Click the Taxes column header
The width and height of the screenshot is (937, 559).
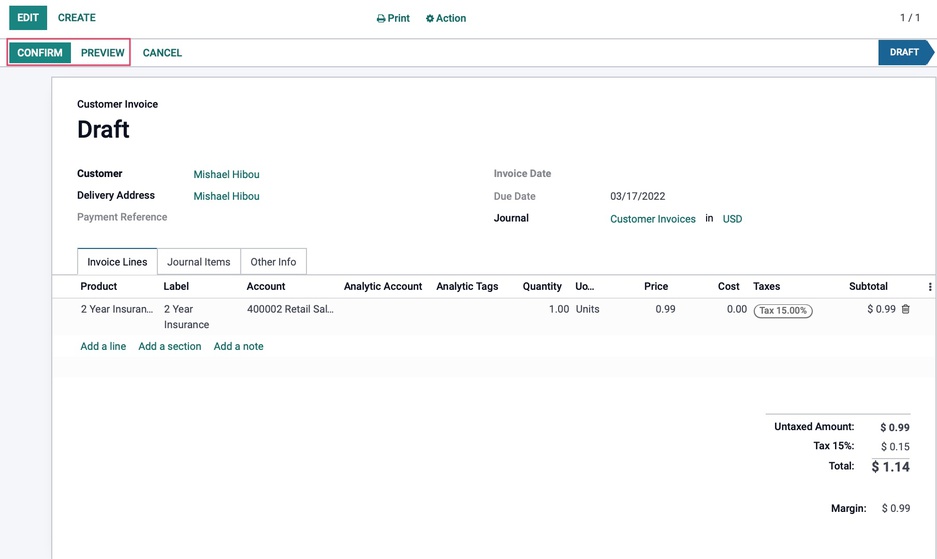767,286
